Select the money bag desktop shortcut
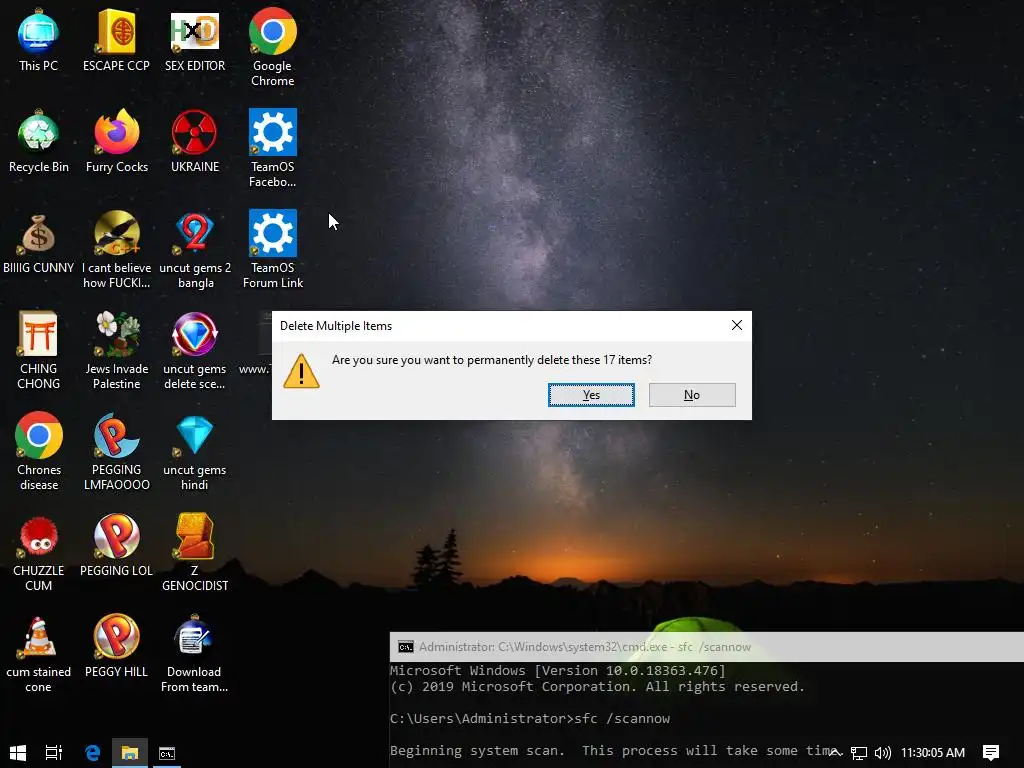This screenshot has height=768, width=1024. point(39,243)
